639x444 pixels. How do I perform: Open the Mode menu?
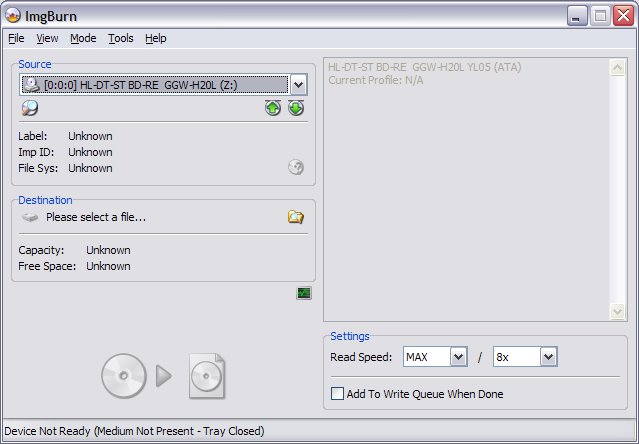(83, 38)
